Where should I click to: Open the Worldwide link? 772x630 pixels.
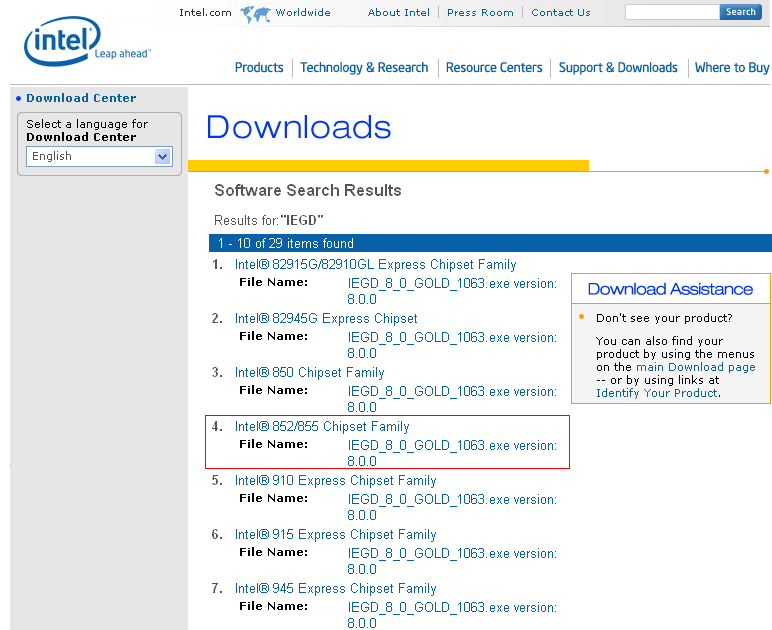click(x=303, y=13)
